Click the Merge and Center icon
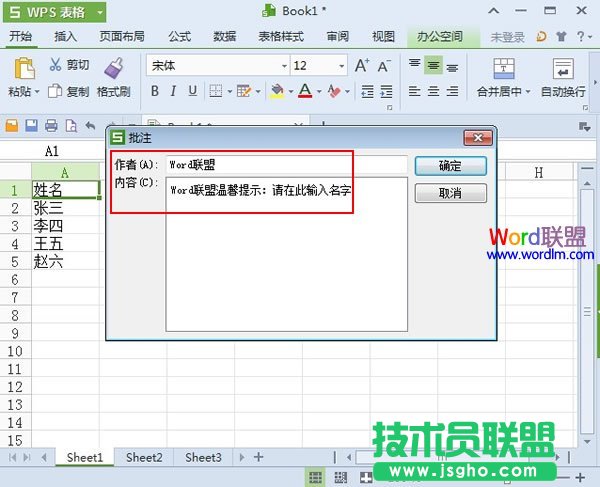 click(x=504, y=69)
